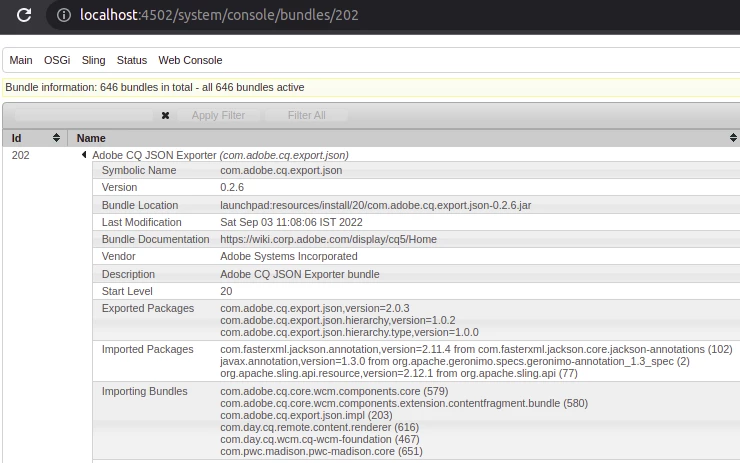Reload the page with the refresh icon
The width and height of the screenshot is (740, 463).
[x=24, y=15]
